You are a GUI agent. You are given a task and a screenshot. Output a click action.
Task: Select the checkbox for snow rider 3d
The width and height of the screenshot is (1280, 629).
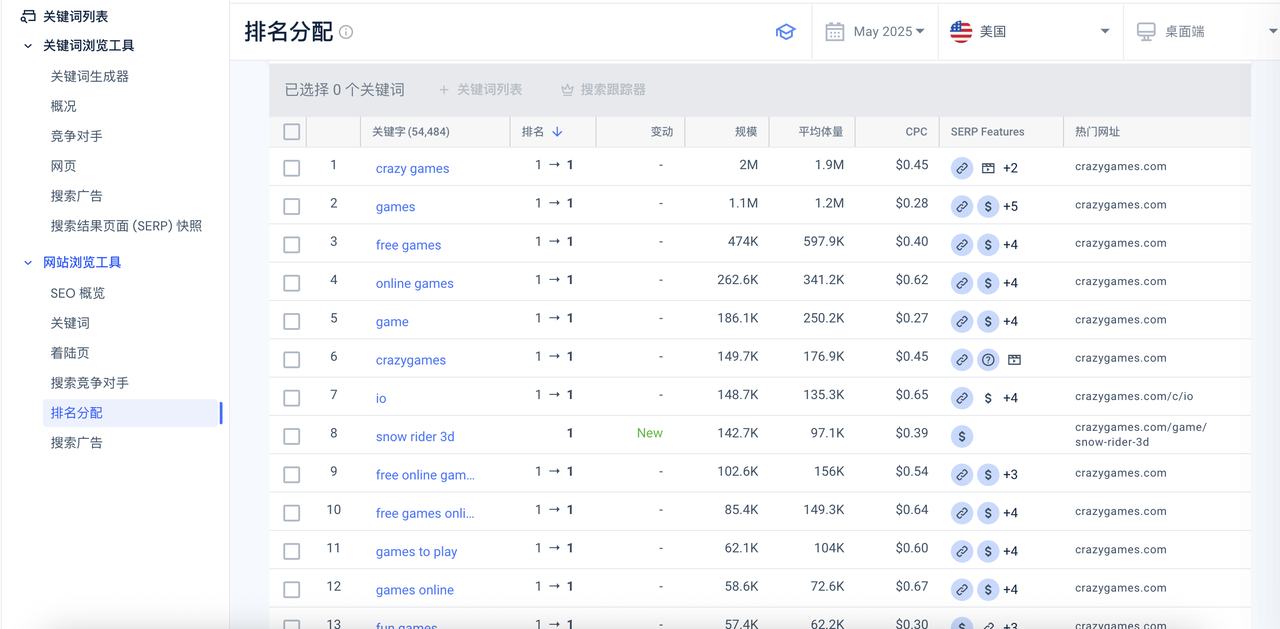click(x=291, y=436)
